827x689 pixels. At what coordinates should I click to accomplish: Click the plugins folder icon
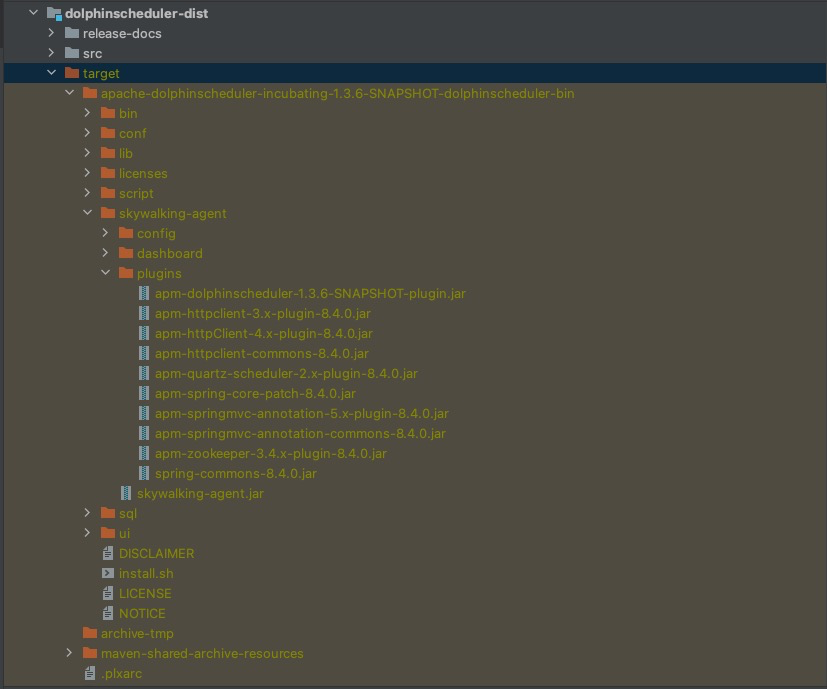tap(126, 273)
